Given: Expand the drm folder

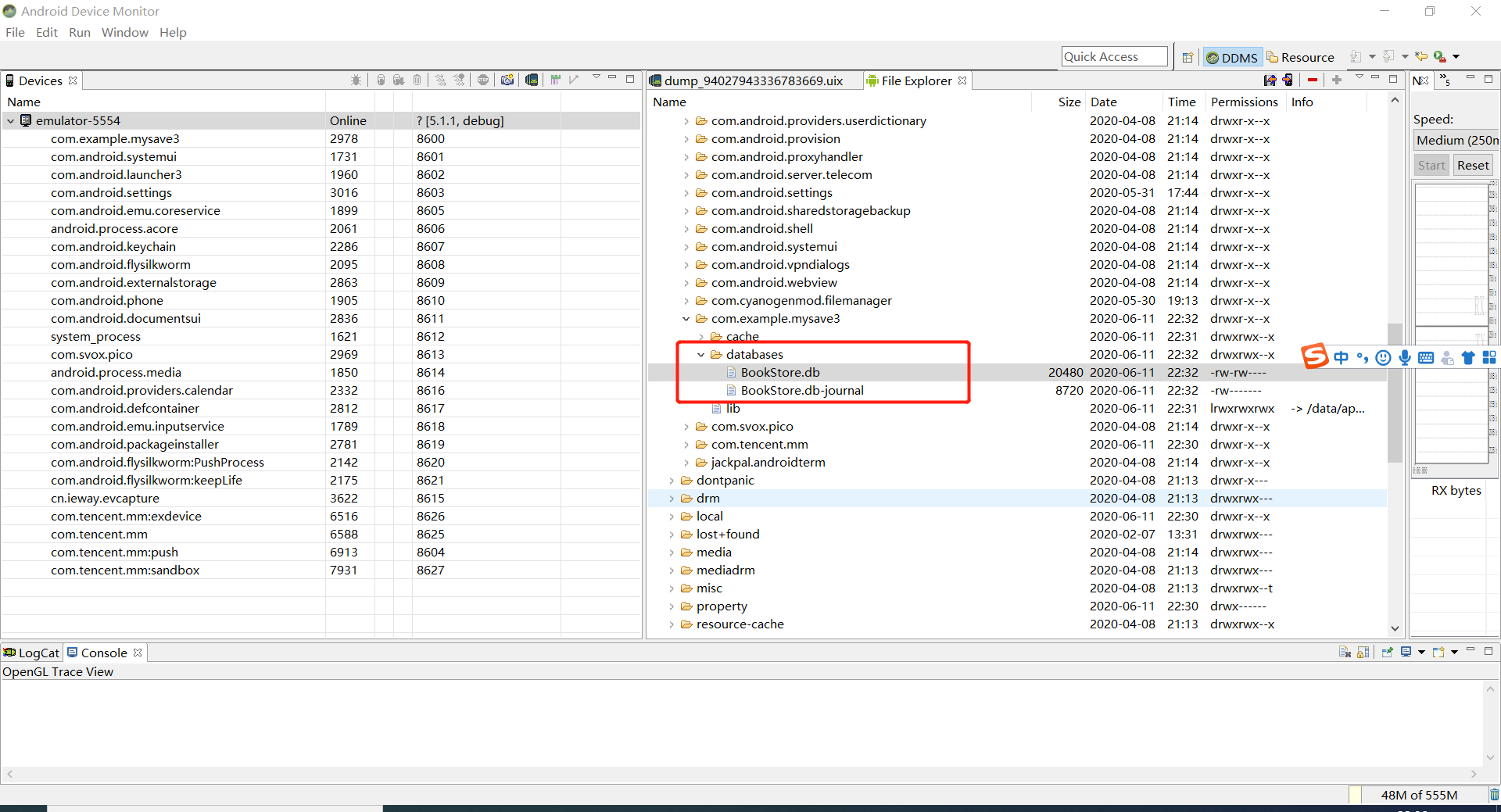Looking at the screenshot, I should [671, 498].
